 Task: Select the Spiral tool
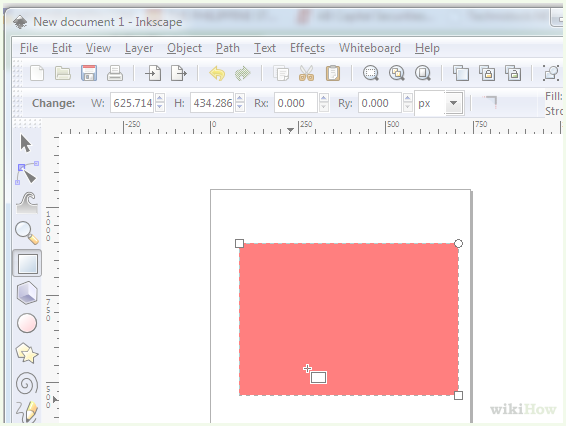(x=27, y=383)
